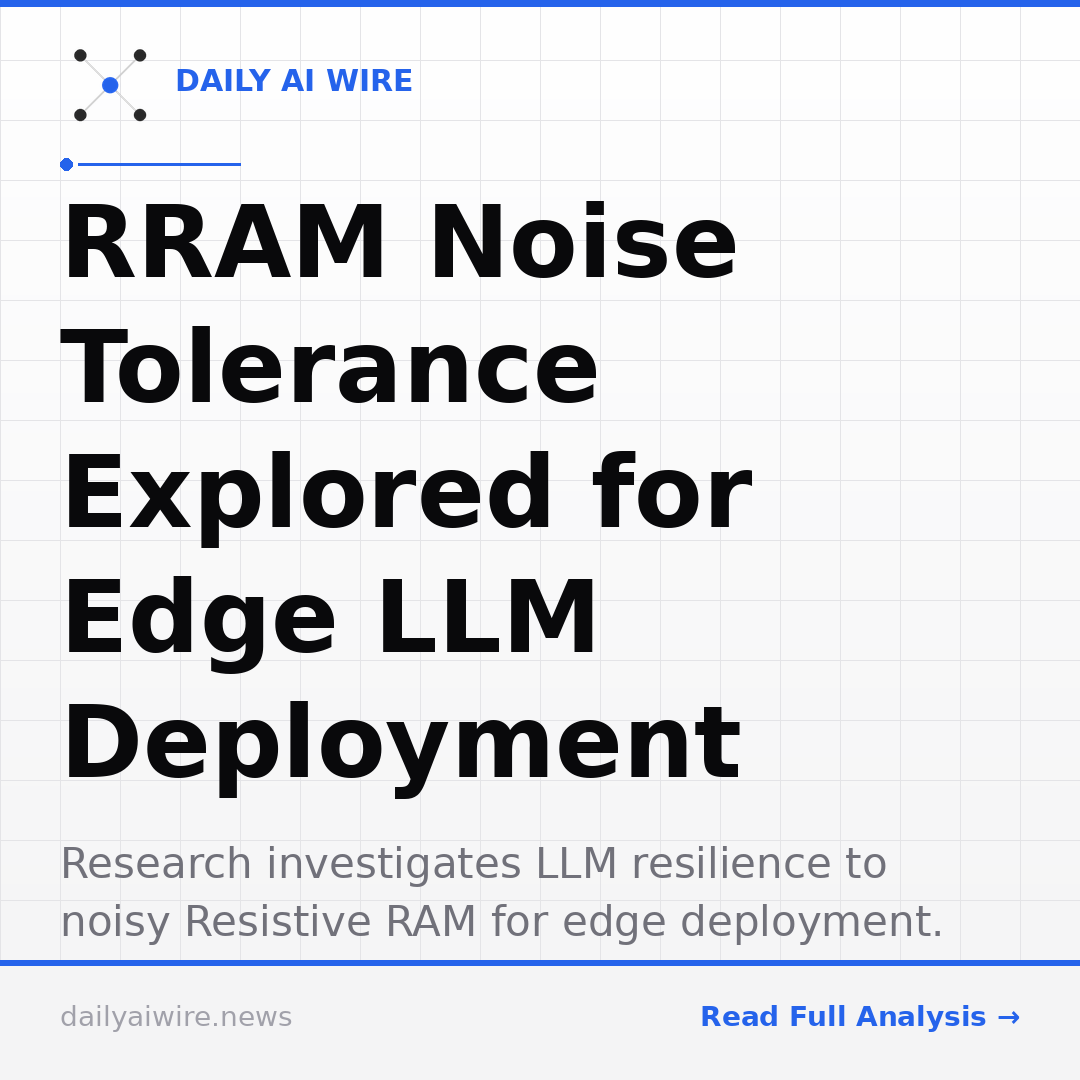The width and height of the screenshot is (1080, 1080).
Task: Click the dailyaiwire.news footer label
Action: pyautogui.click(x=176, y=1016)
